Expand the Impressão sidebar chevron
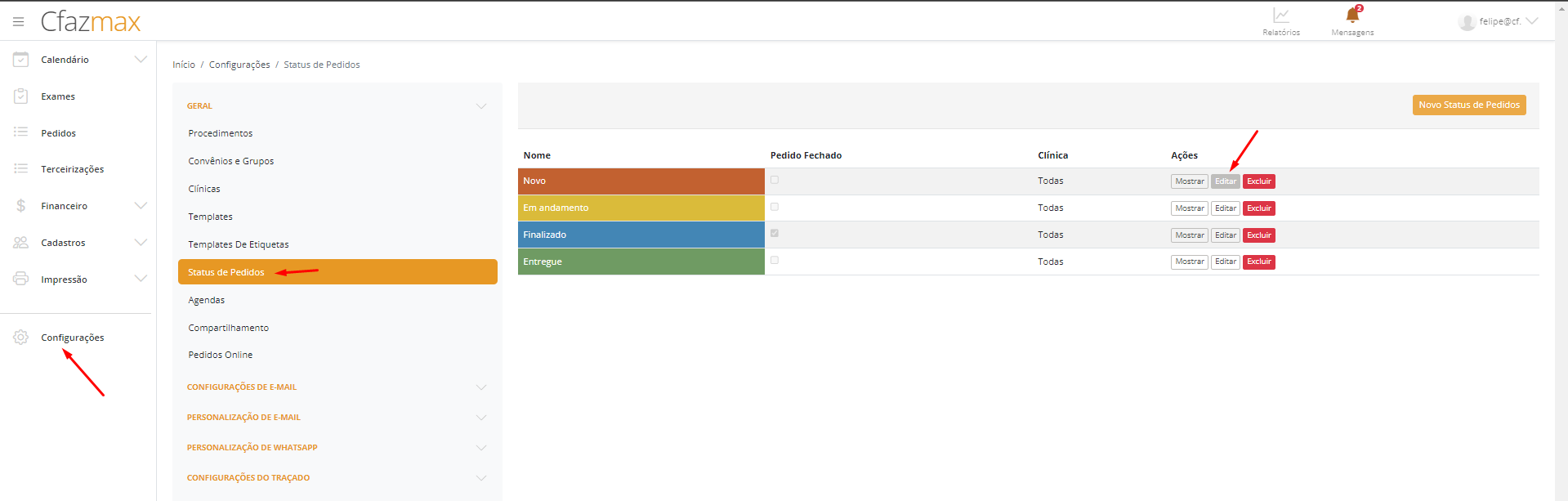The height and width of the screenshot is (501, 1568). pyautogui.click(x=141, y=279)
